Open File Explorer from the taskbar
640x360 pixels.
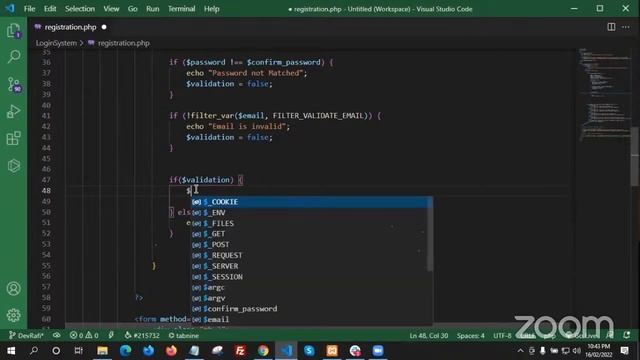pos(102,351)
